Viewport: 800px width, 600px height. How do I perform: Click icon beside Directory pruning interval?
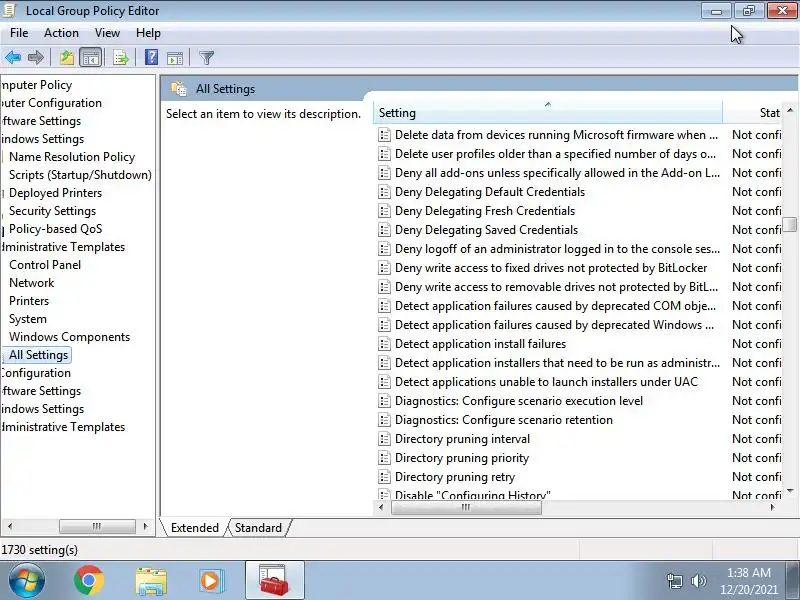[384, 439]
